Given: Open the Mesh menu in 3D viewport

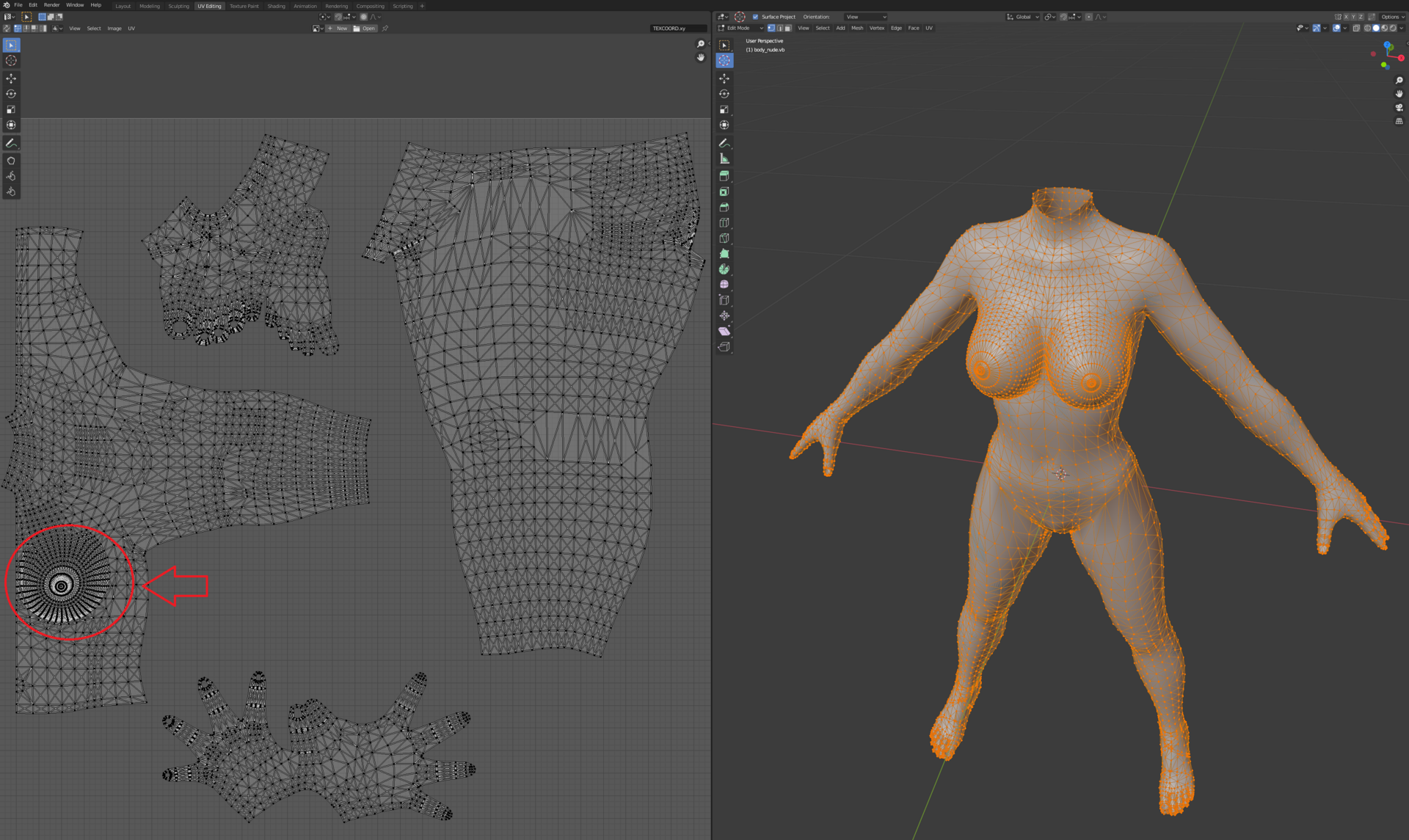Looking at the screenshot, I should tap(856, 28).
